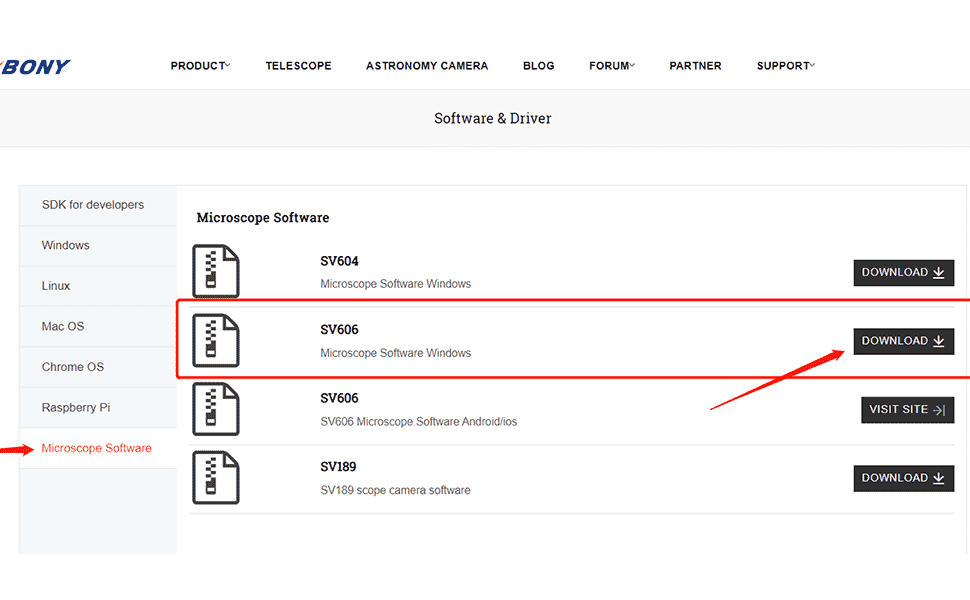Open the Raspberry Pi software category
This screenshot has width=970, height=600.
76,408
